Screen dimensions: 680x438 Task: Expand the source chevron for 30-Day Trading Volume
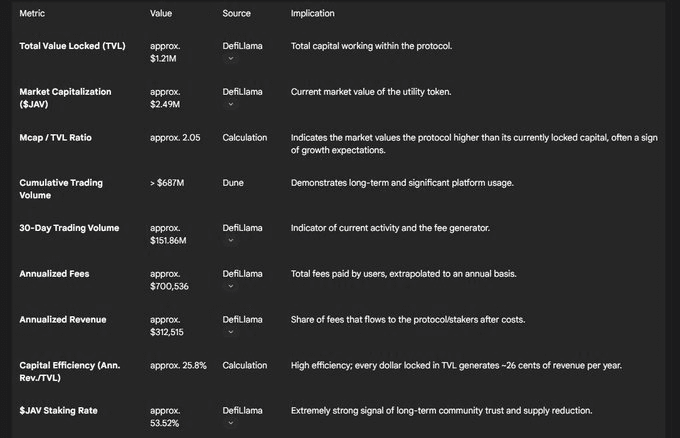[x=231, y=240]
